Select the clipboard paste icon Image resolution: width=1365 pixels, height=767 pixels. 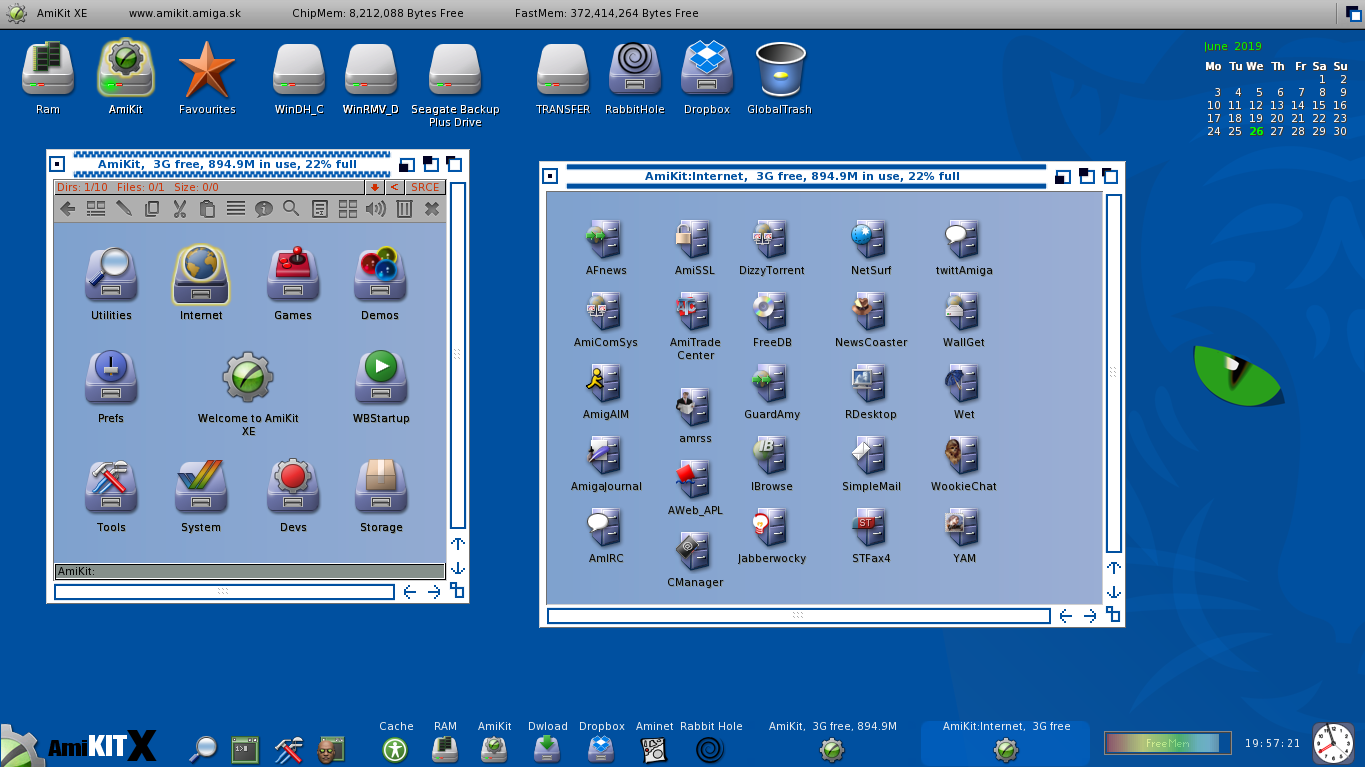[208, 209]
